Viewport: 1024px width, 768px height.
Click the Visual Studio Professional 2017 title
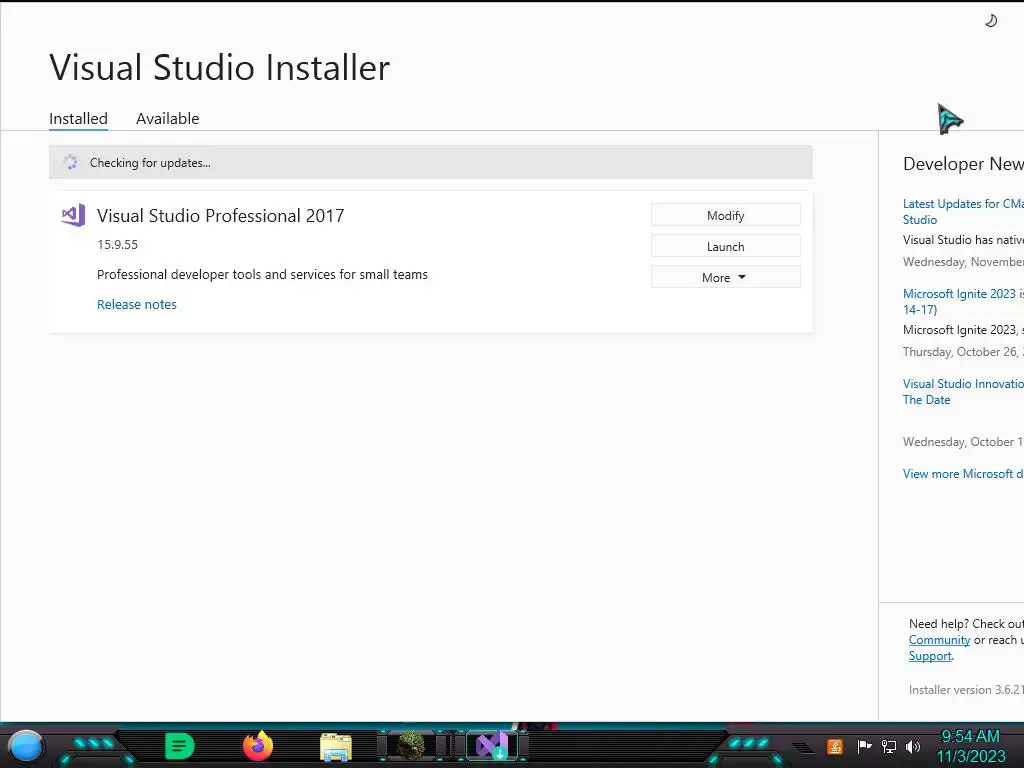[x=220, y=216]
